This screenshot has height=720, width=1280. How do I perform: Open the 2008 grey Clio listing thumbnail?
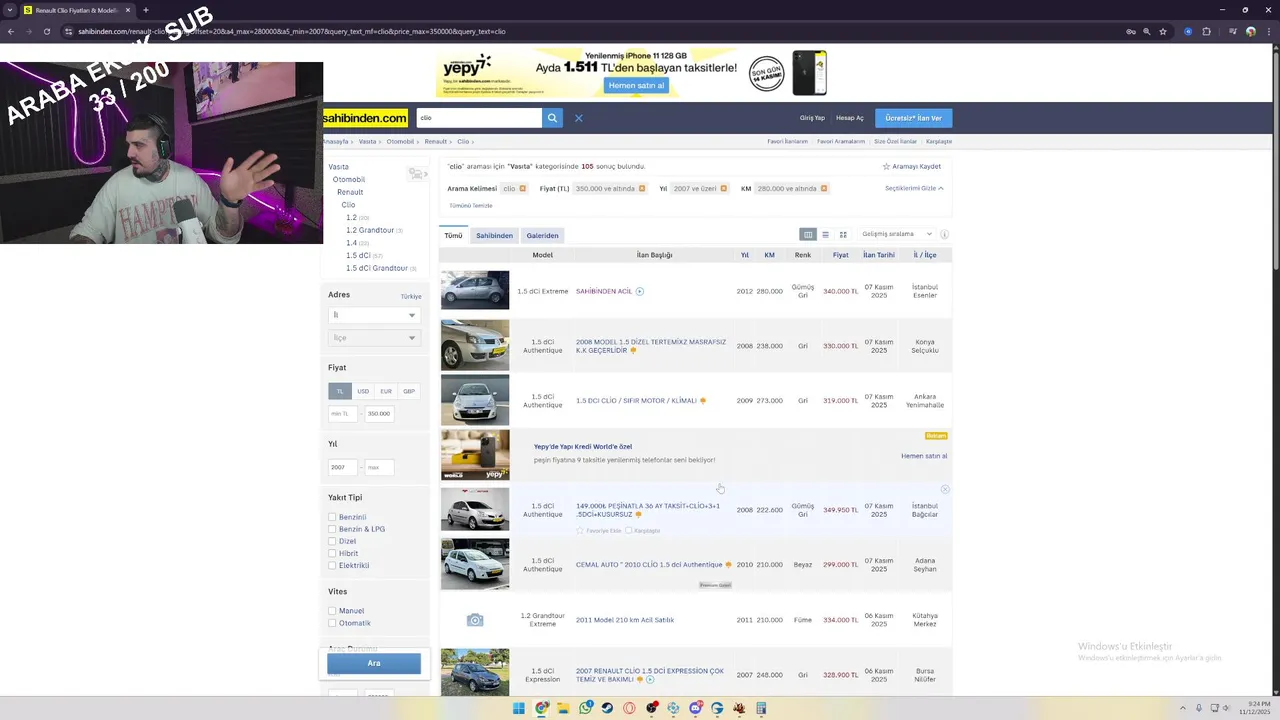475,345
